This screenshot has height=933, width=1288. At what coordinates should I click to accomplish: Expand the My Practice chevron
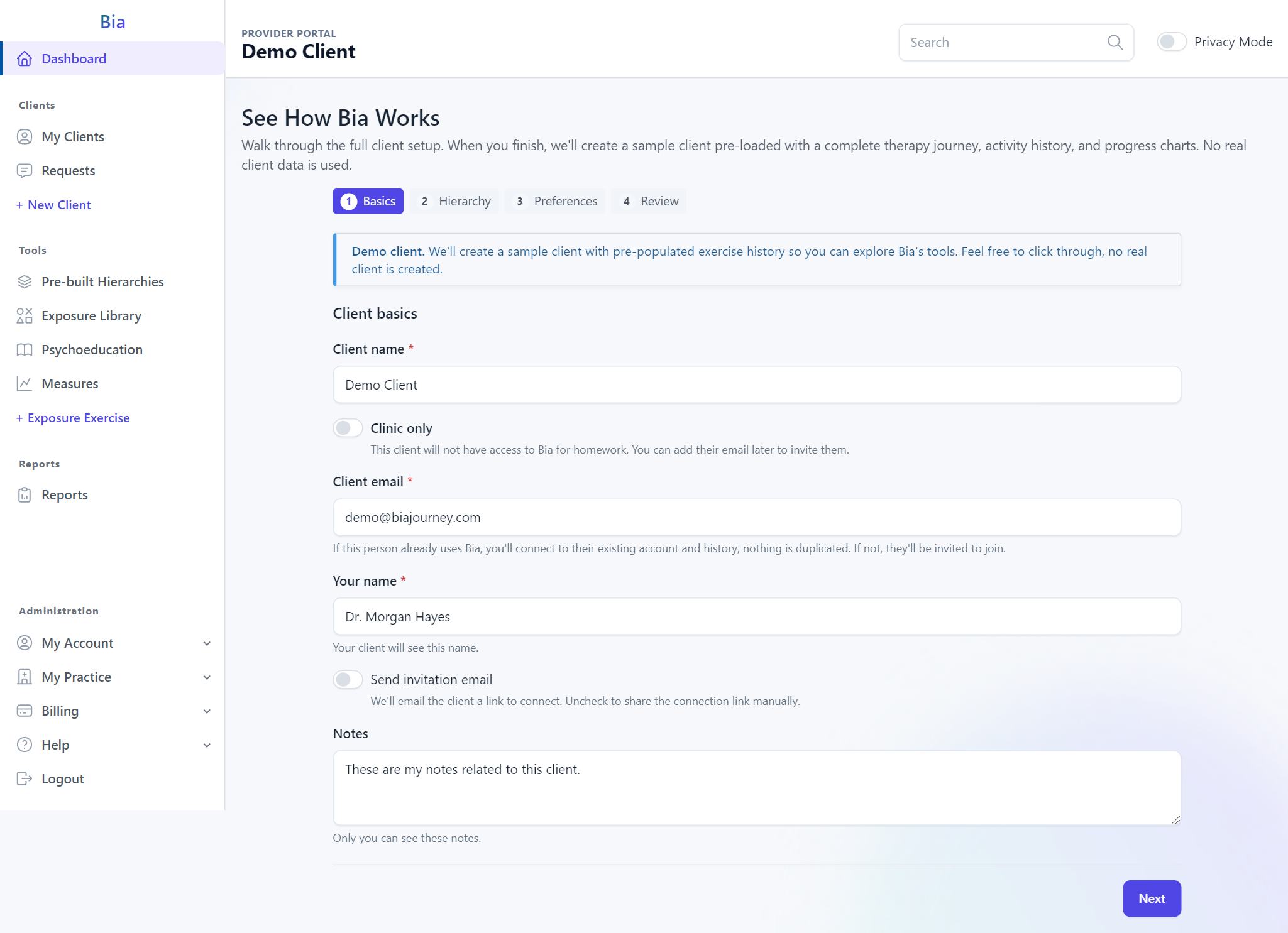coord(207,677)
